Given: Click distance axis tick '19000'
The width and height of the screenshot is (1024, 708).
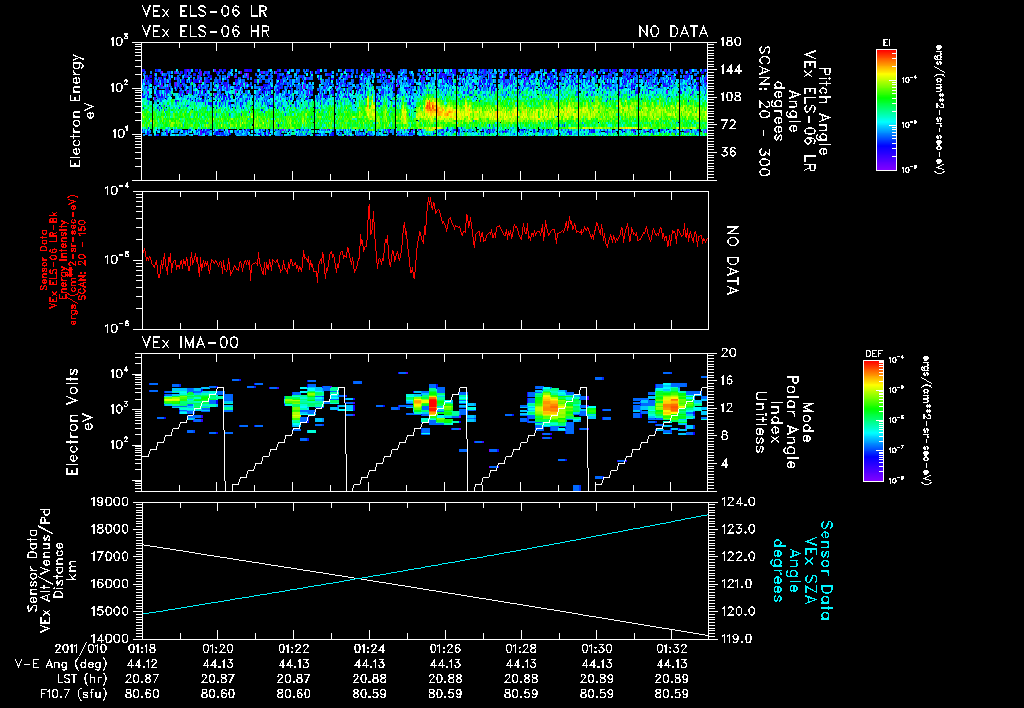Looking at the screenshot, I should [x=110, y=502].
